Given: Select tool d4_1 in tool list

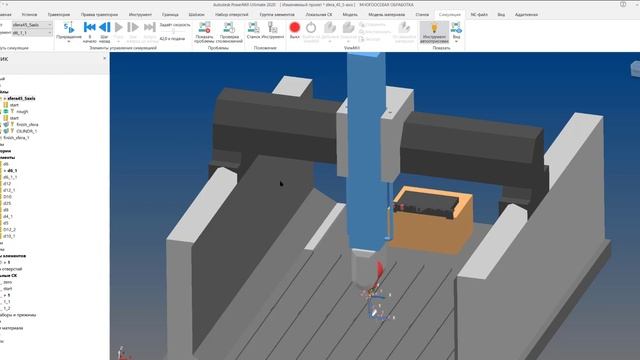Looking at the screenshot, I should pyautogui.click(x=8, y=216).
